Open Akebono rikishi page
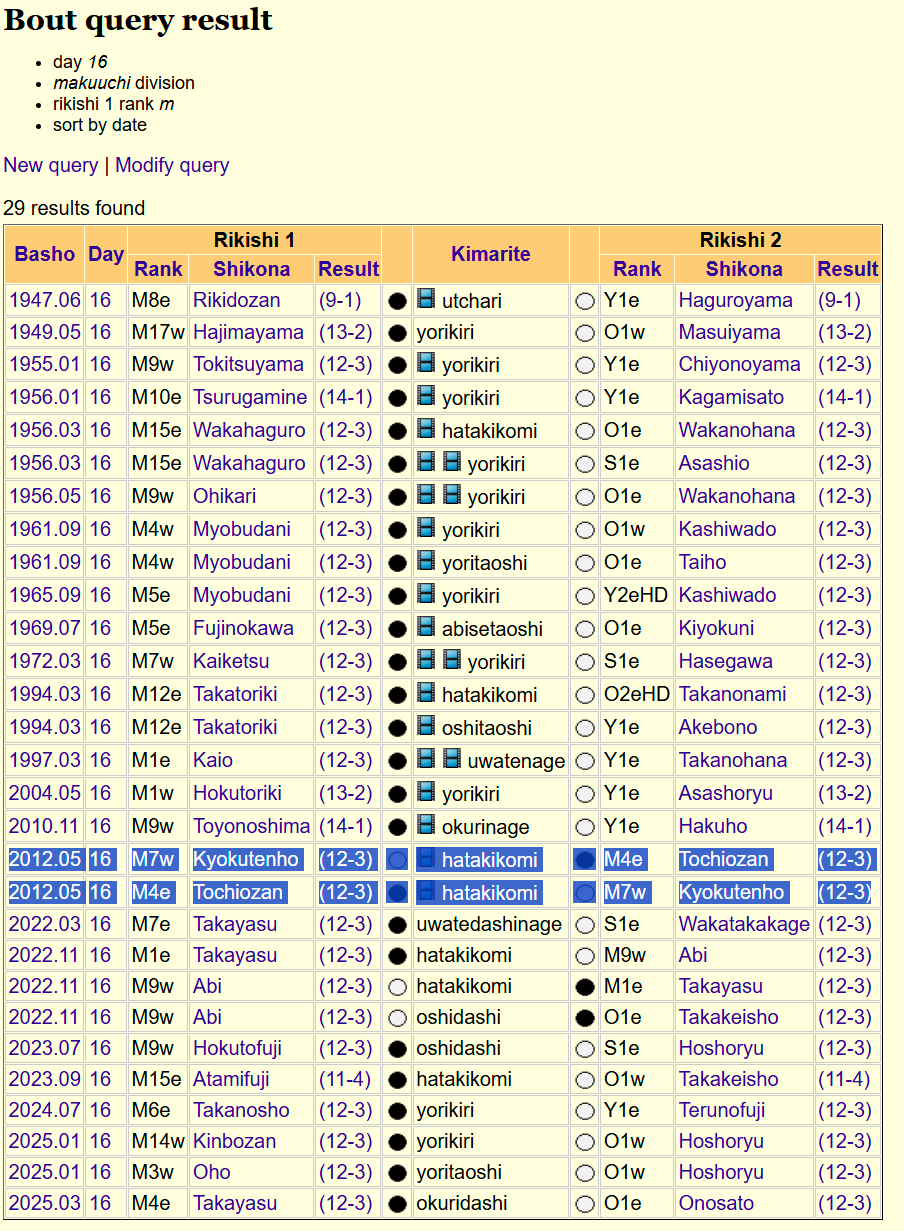The image size is (904, 1231). coord(719,727)
